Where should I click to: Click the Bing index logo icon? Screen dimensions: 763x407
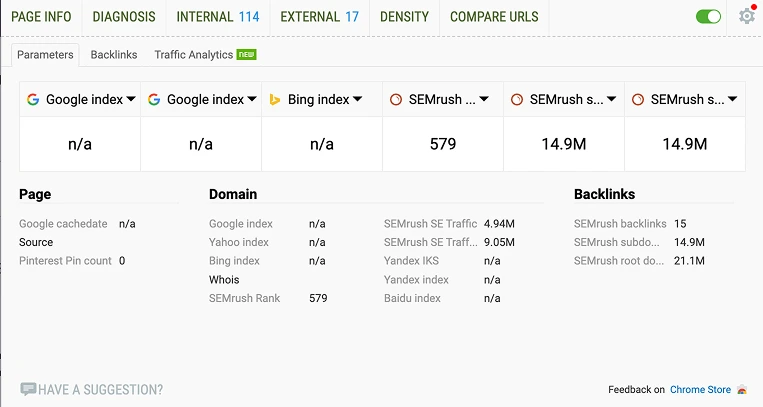tap(274, 100)
